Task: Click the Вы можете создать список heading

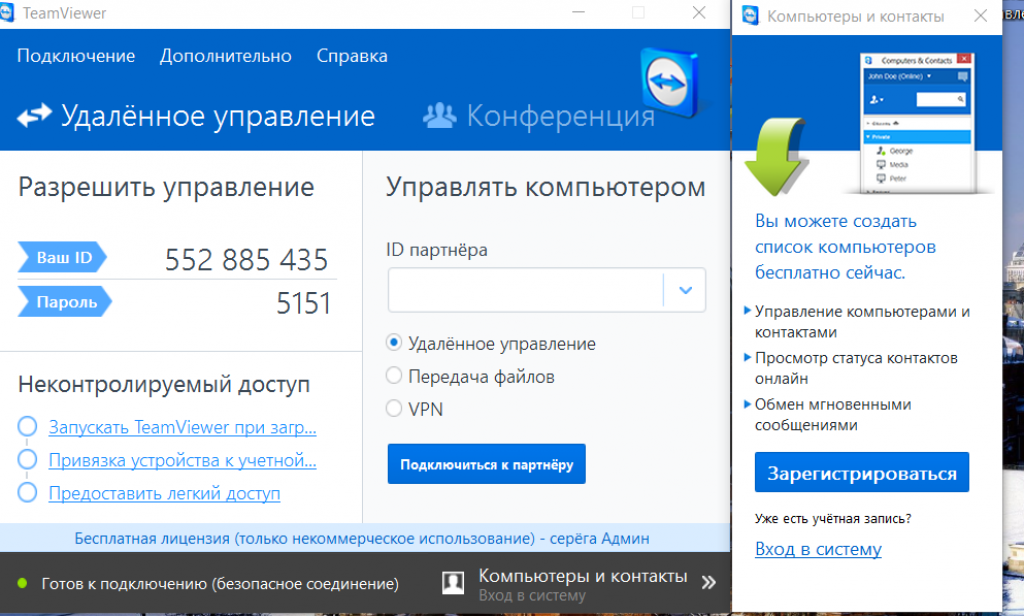Action: click(x=845, y=247)
